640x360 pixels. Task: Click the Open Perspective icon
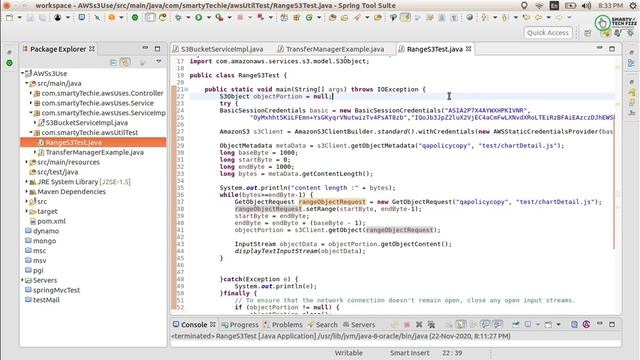coord(588,33)
